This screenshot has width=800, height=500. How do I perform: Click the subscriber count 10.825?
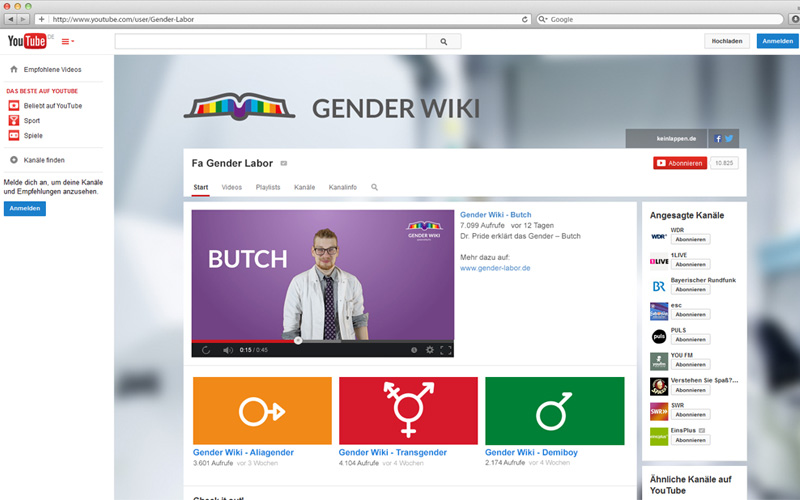[x=724, y=163]
